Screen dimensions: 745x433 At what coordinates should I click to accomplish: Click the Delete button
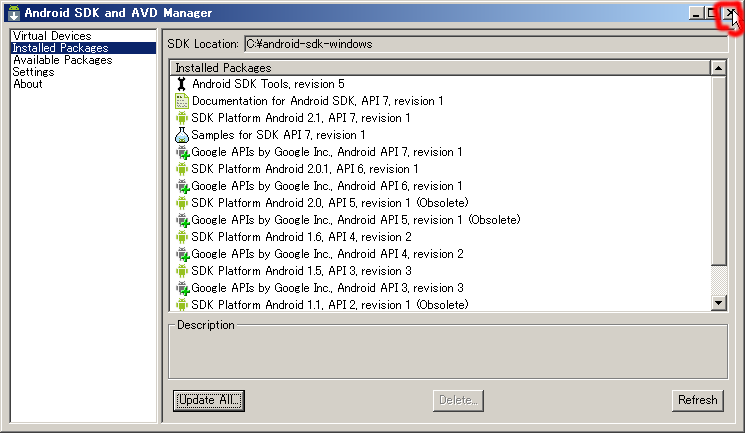click(458, 400)
